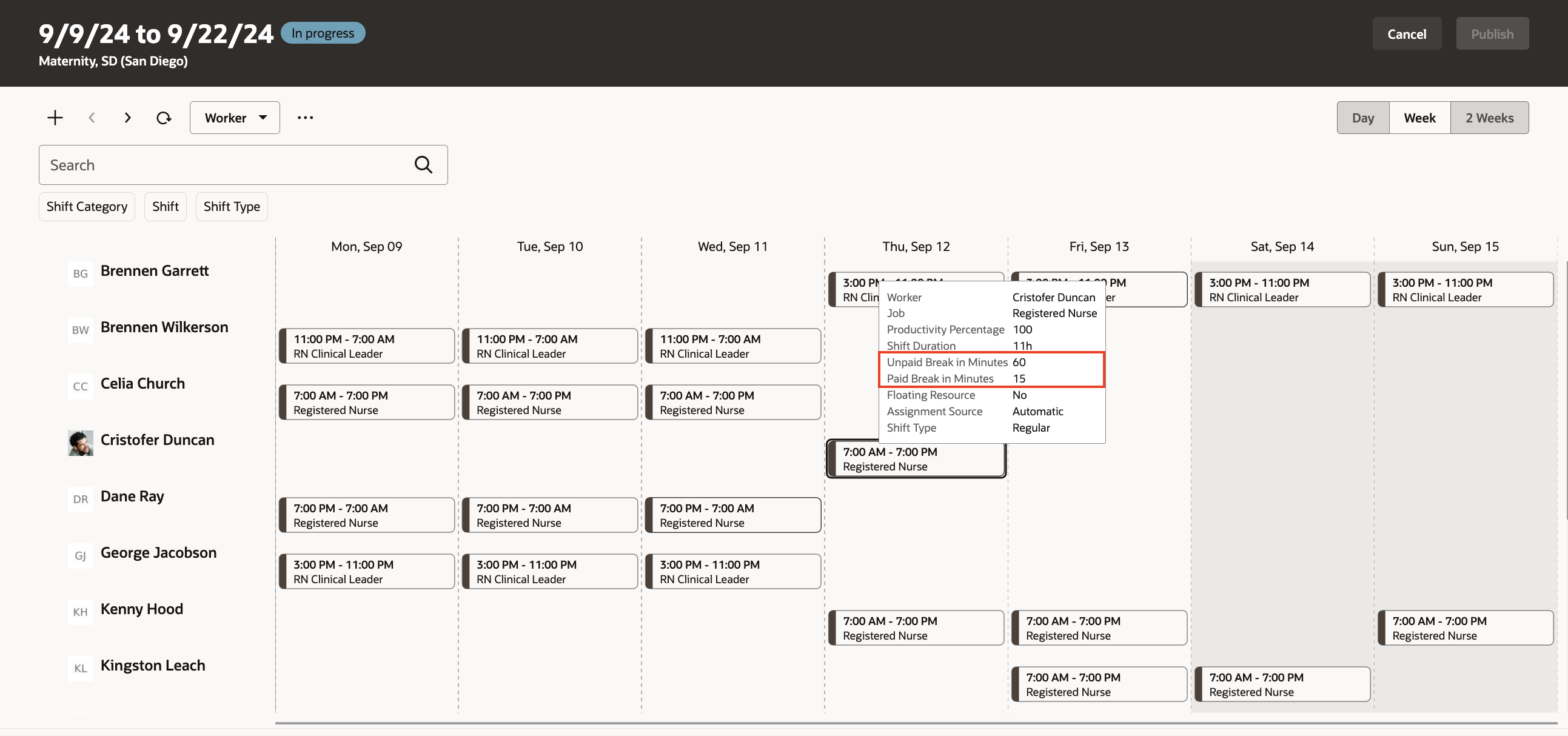Screen dimensions: 1568x736
Task: Expand the Shift Category filter
Action: click(x=87, y=206)
